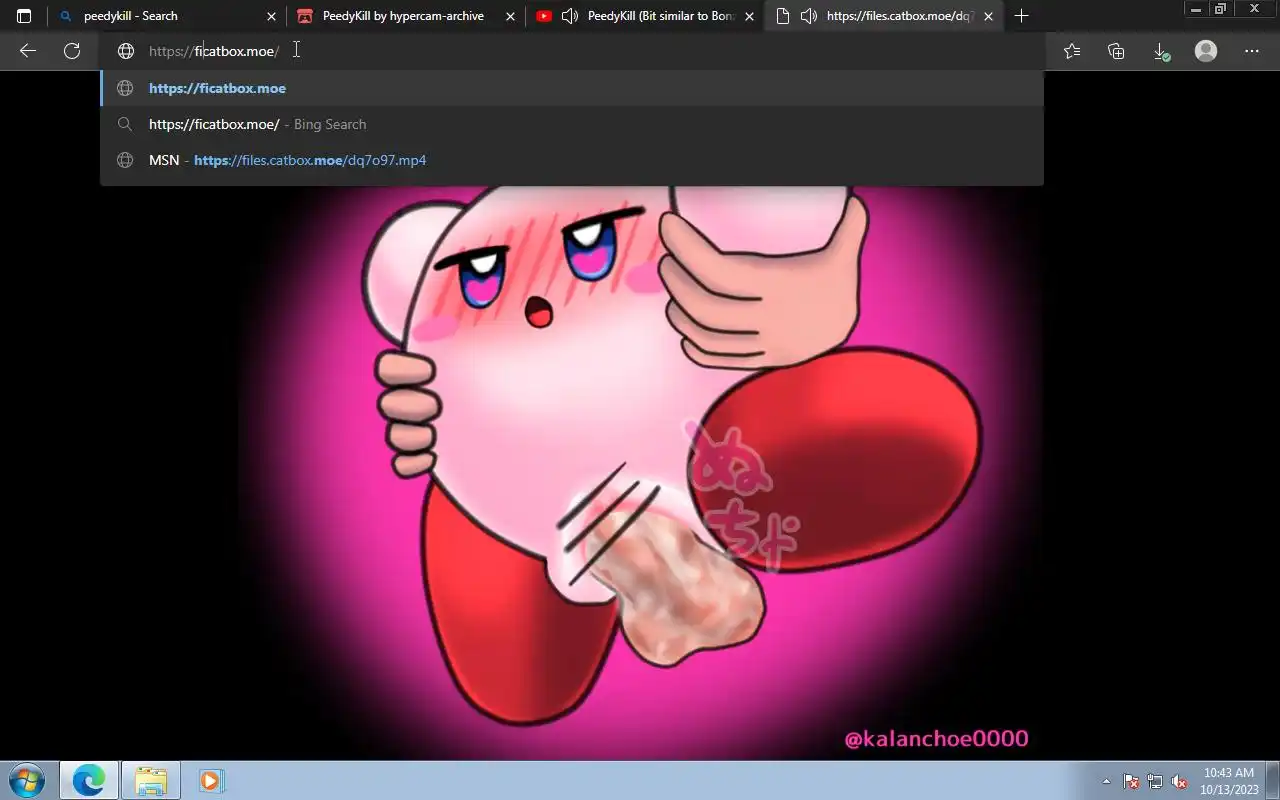1280x800 pixels.
Task: Open the Downloads icon in toolbar
Action: 1161,51
